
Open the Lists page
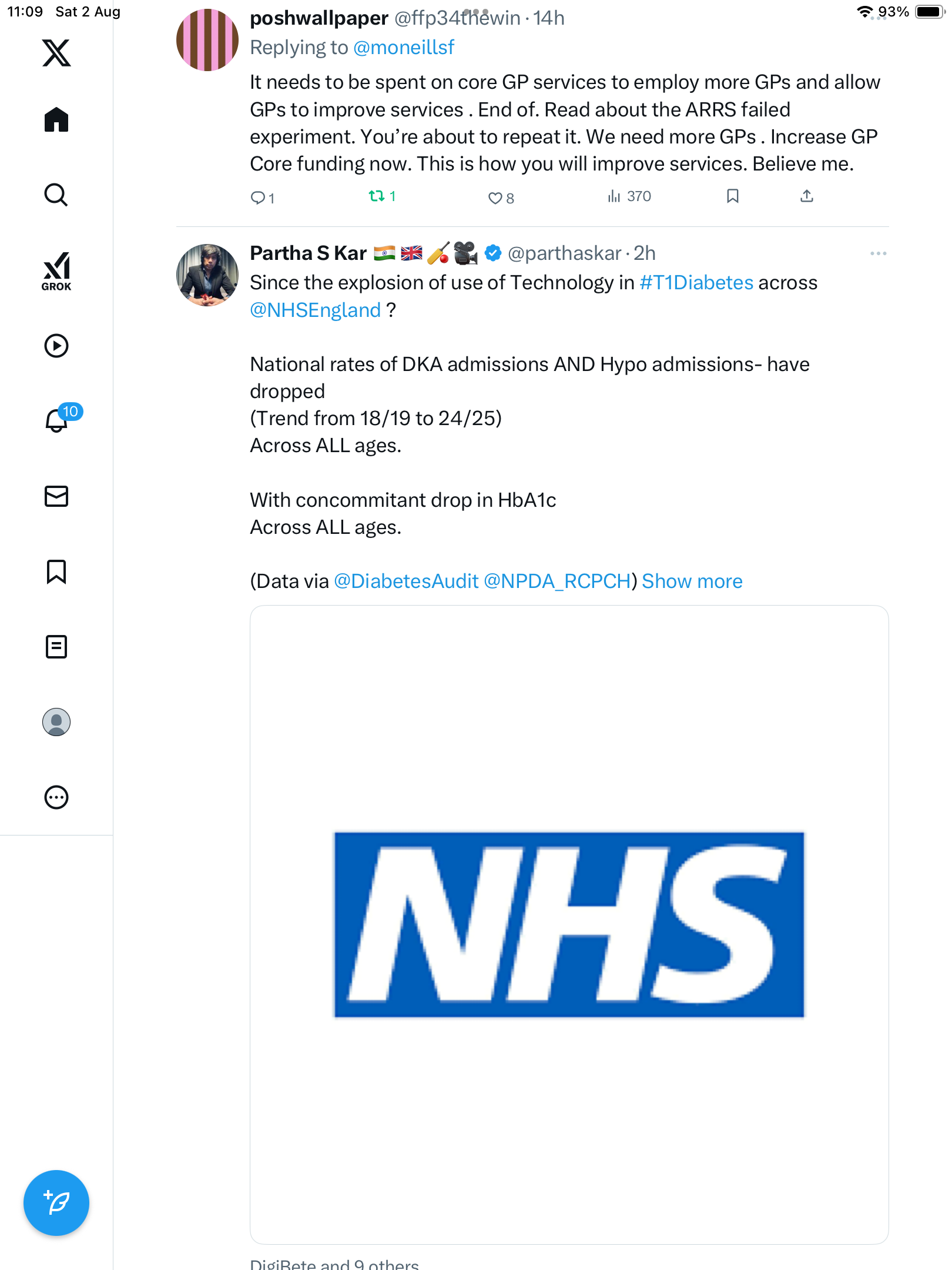[x=56, y=647]
